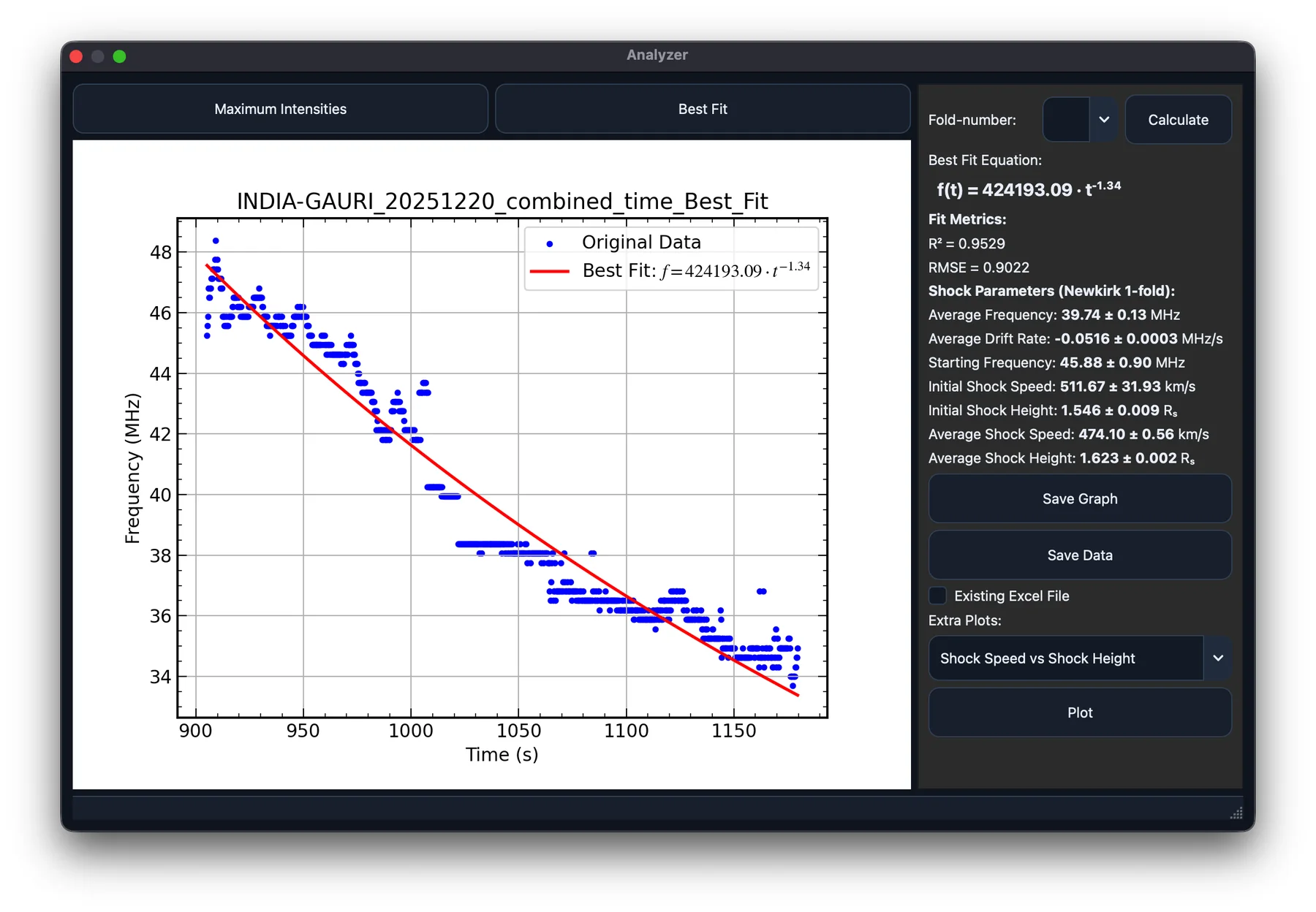Click Save Graph button

[1080, 498]
